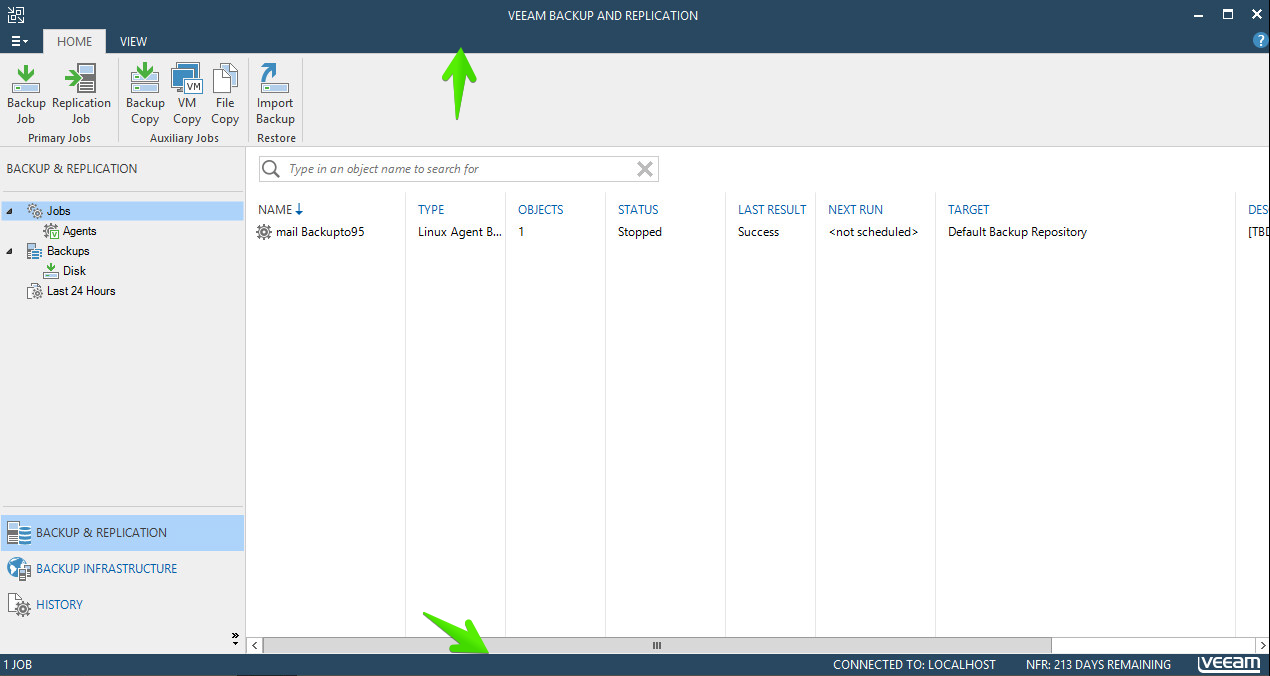Click the Jobs gear tree icon
Screen dimensions: 1270x676
click(x=35, y=211)
